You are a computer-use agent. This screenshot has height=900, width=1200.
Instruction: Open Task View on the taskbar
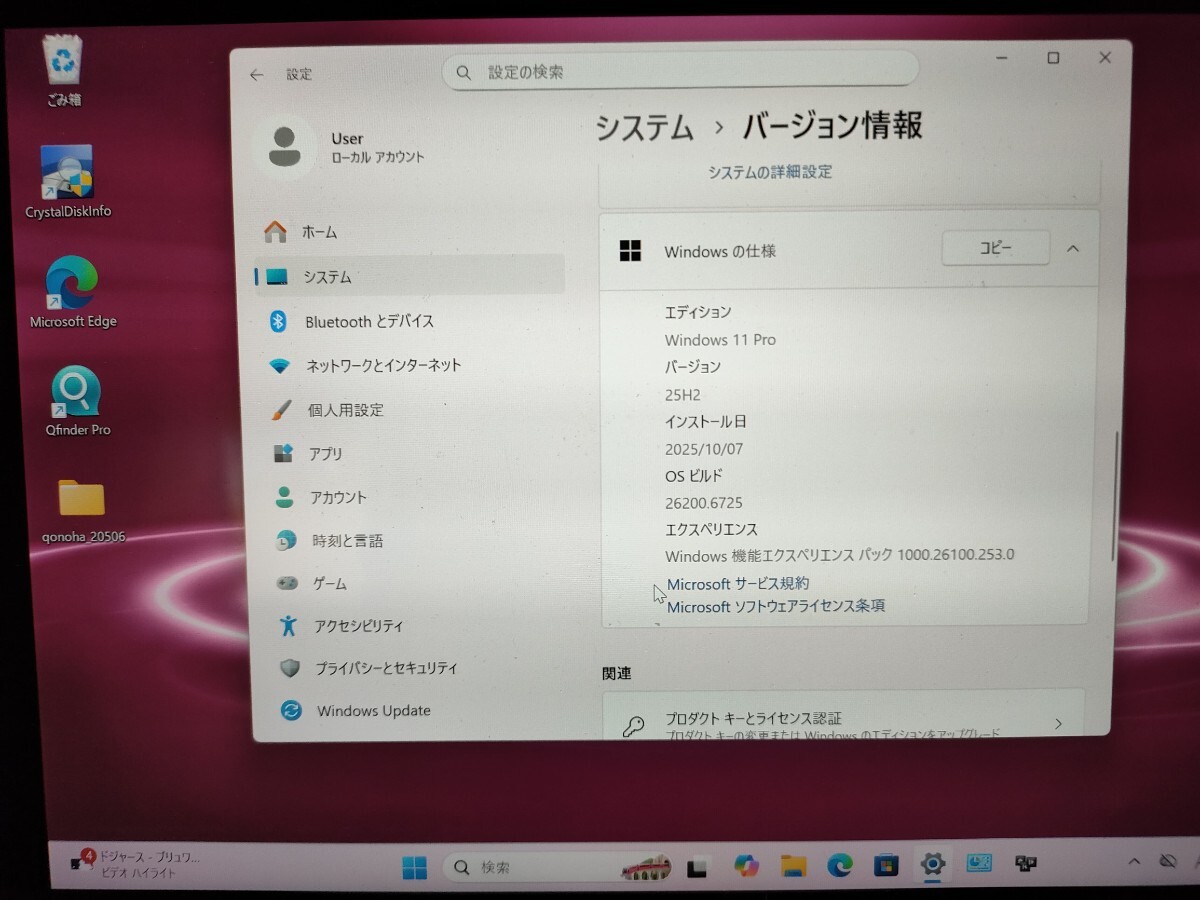click(697, 869)
